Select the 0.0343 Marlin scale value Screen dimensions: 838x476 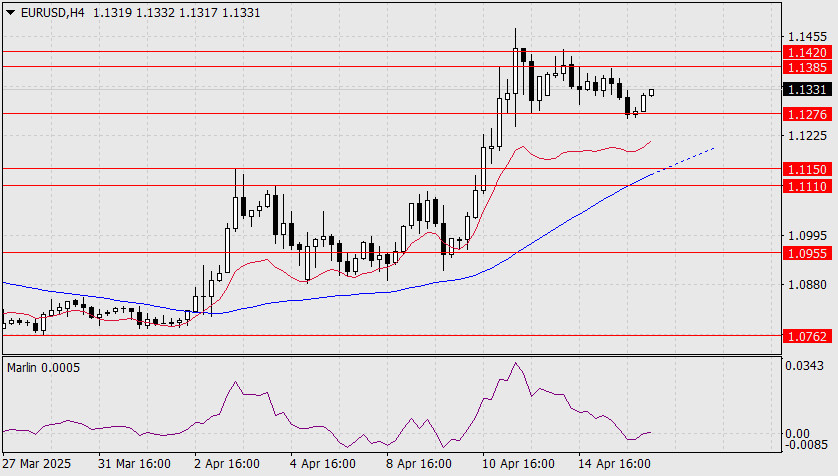804,366
